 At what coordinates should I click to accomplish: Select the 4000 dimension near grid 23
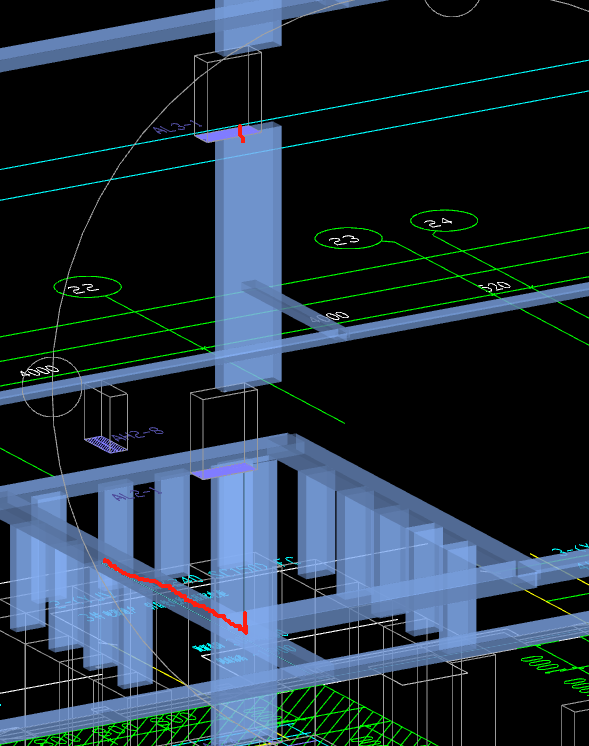pyautogui.click(x=330, y=317)
